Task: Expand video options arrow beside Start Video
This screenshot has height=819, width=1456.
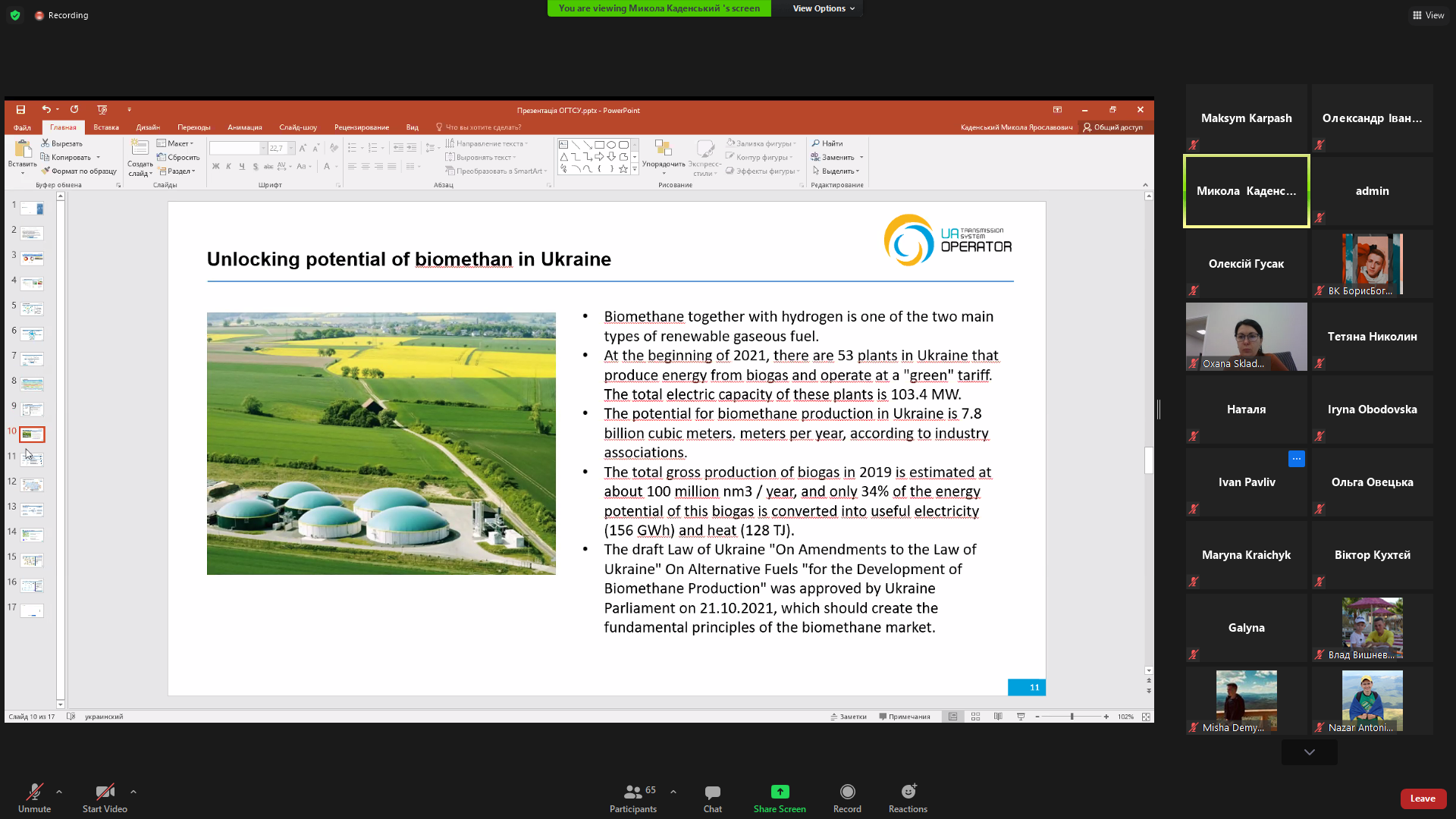Action: point(133,792)
